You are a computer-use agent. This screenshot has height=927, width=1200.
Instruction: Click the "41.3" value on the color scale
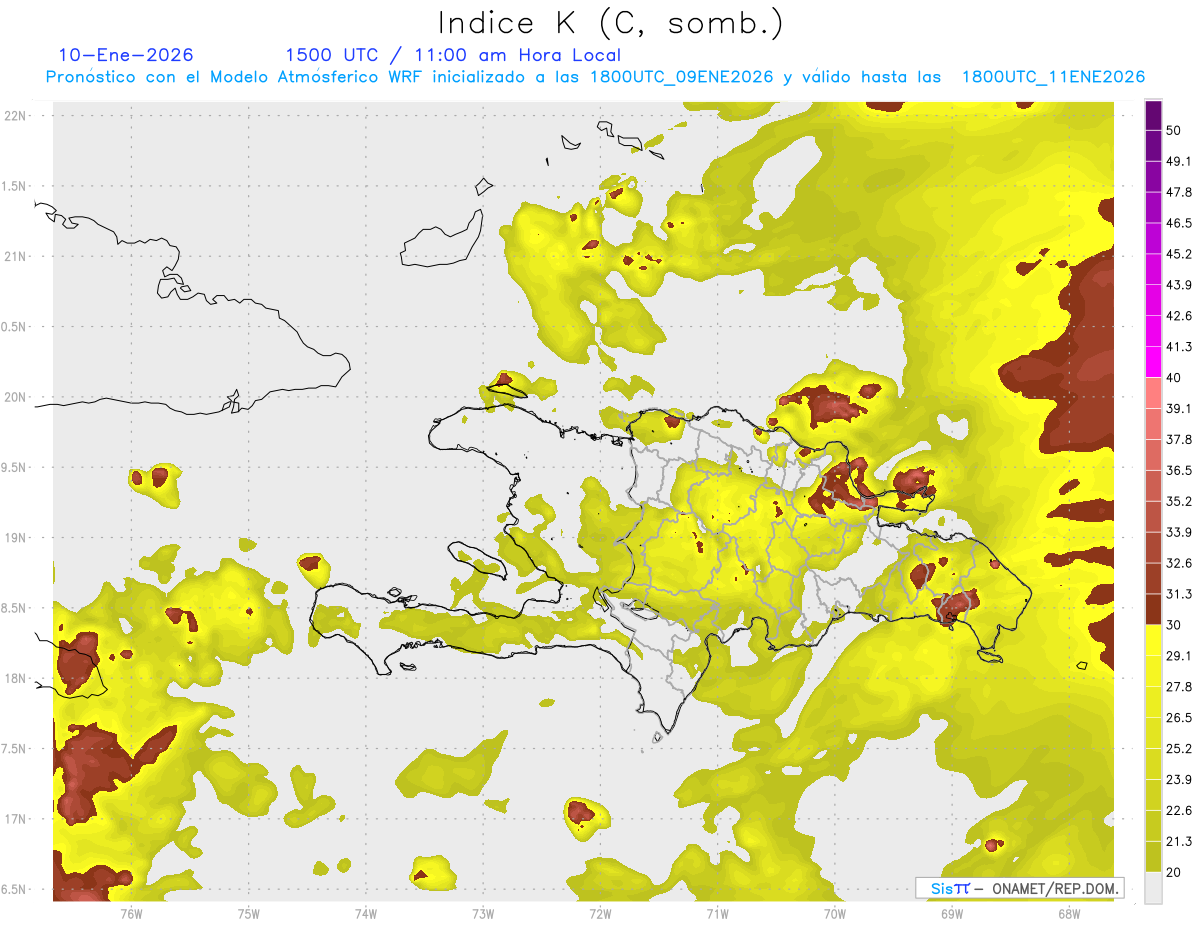[1178, 347]
